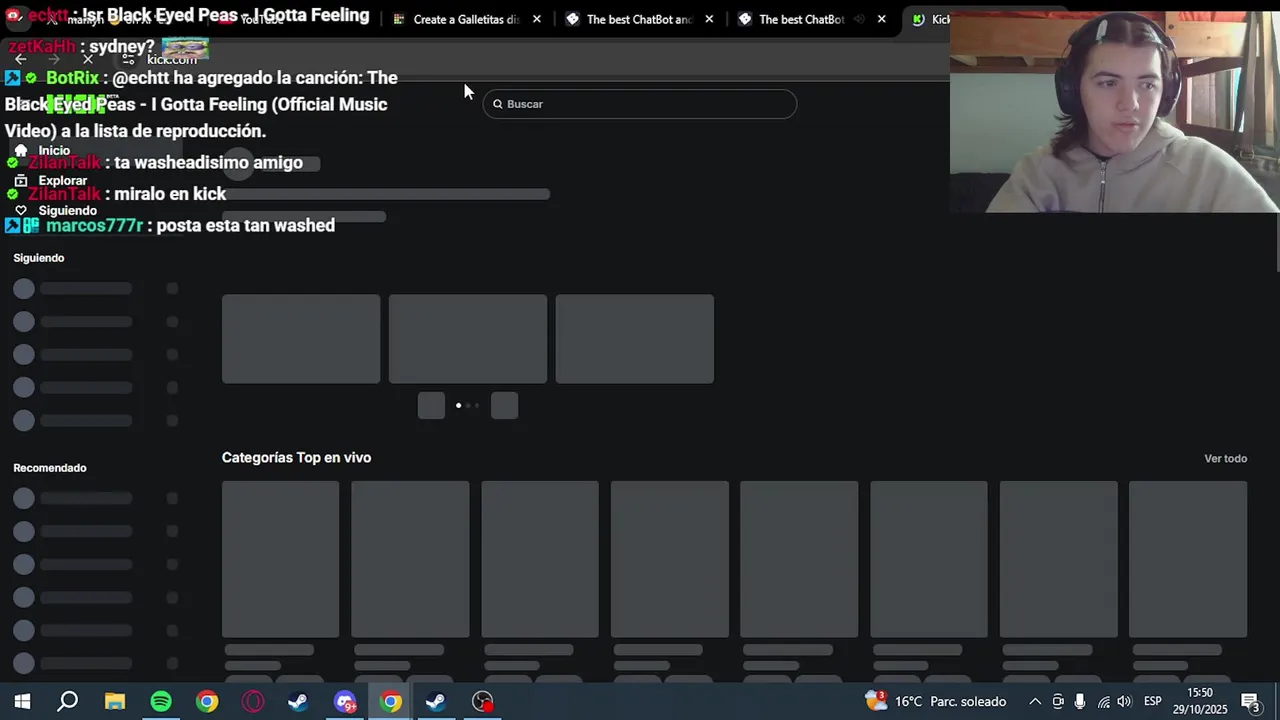
Task: Stop the page loading with X button
Action: click(88, 59)
